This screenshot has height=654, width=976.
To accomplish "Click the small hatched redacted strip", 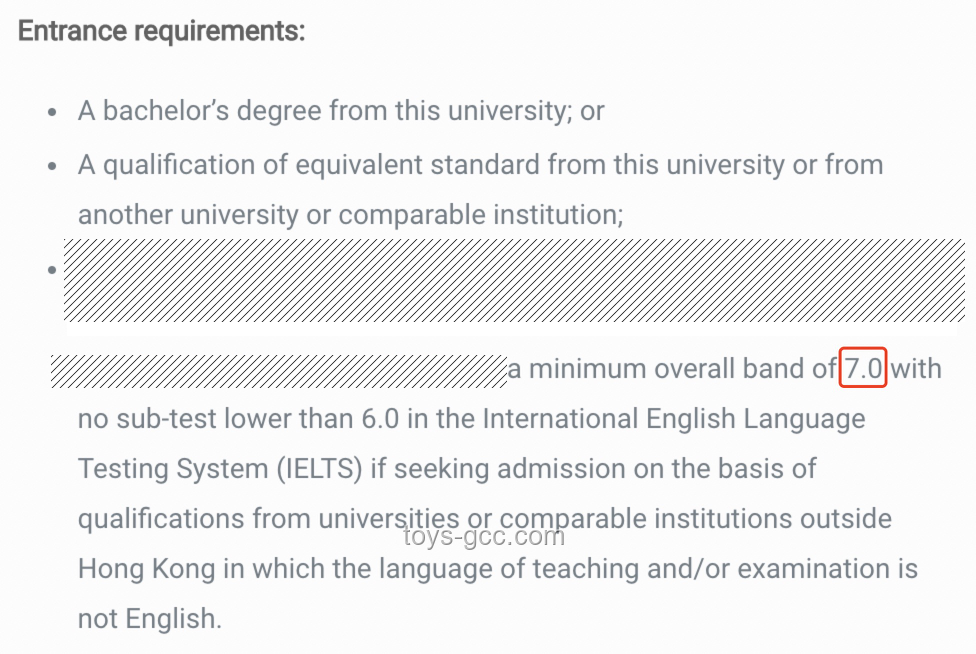I will (279, 371).
